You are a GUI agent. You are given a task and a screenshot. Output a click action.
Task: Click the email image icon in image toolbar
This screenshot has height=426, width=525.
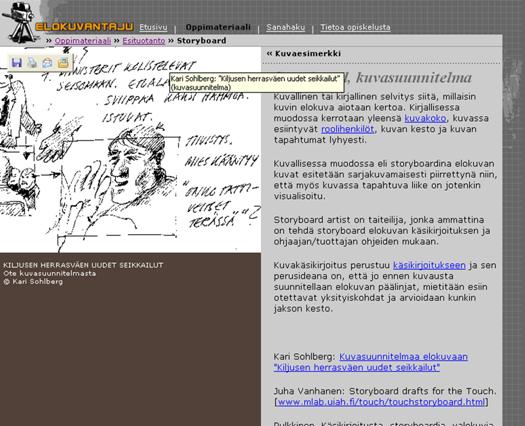click(48, 63)
